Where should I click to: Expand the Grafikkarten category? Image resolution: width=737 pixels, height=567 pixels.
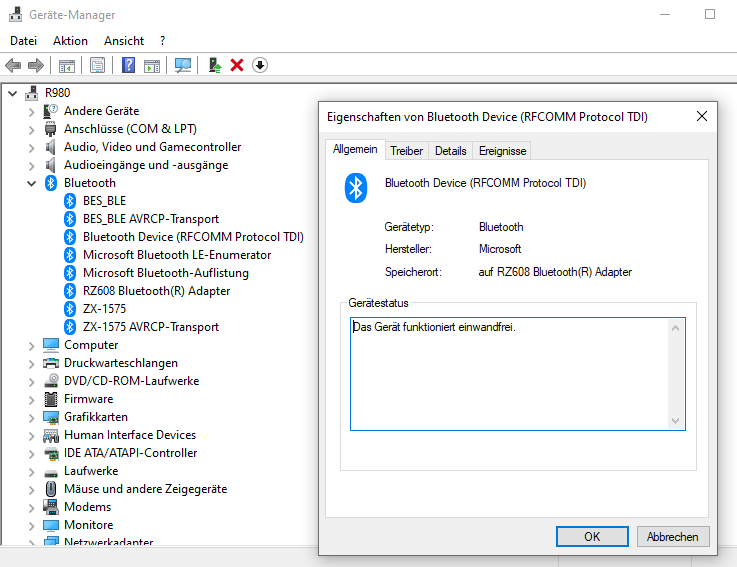point(31,417)
